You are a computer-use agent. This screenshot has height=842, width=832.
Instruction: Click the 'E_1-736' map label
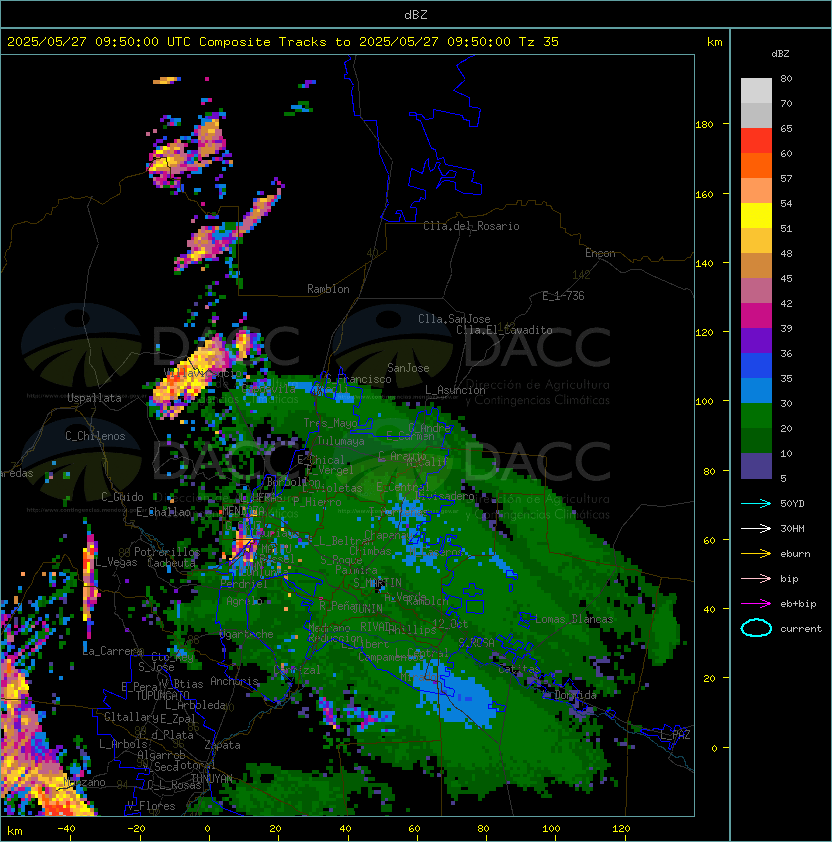pyautogui.click(x=563, y=296)
